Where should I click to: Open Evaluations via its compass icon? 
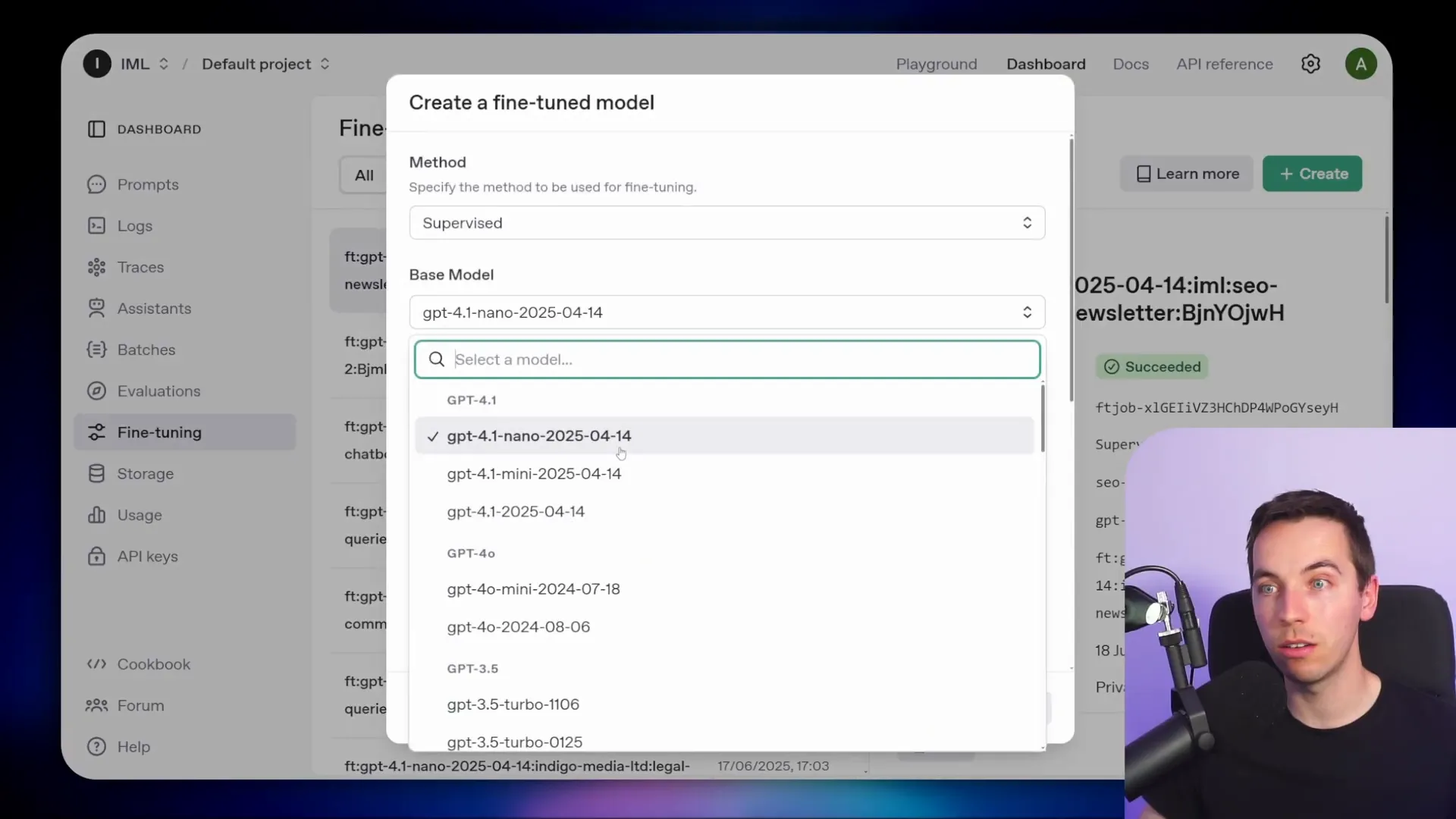tap(96, 391)
